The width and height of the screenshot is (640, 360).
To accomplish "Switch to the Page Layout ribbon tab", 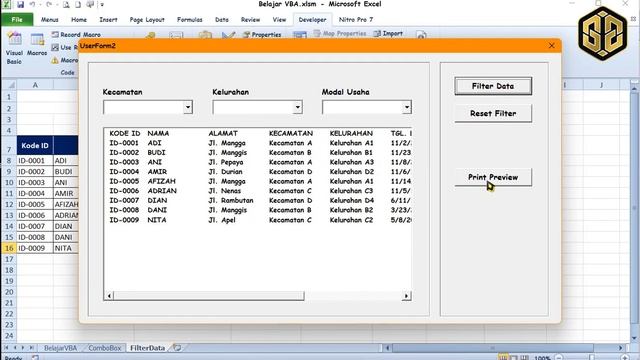I will click(x=147, y=20).
